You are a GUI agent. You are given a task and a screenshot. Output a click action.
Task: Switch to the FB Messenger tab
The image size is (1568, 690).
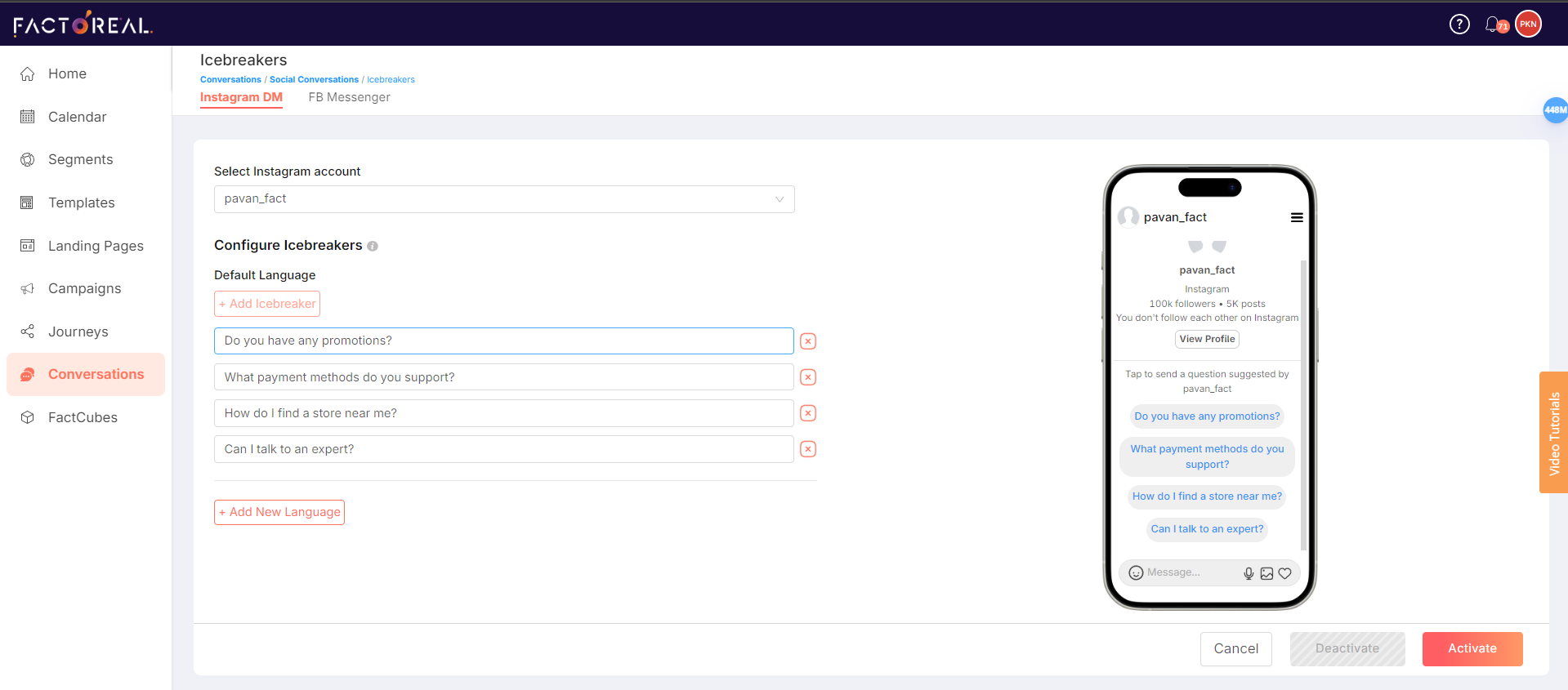(x=349, y=97)
